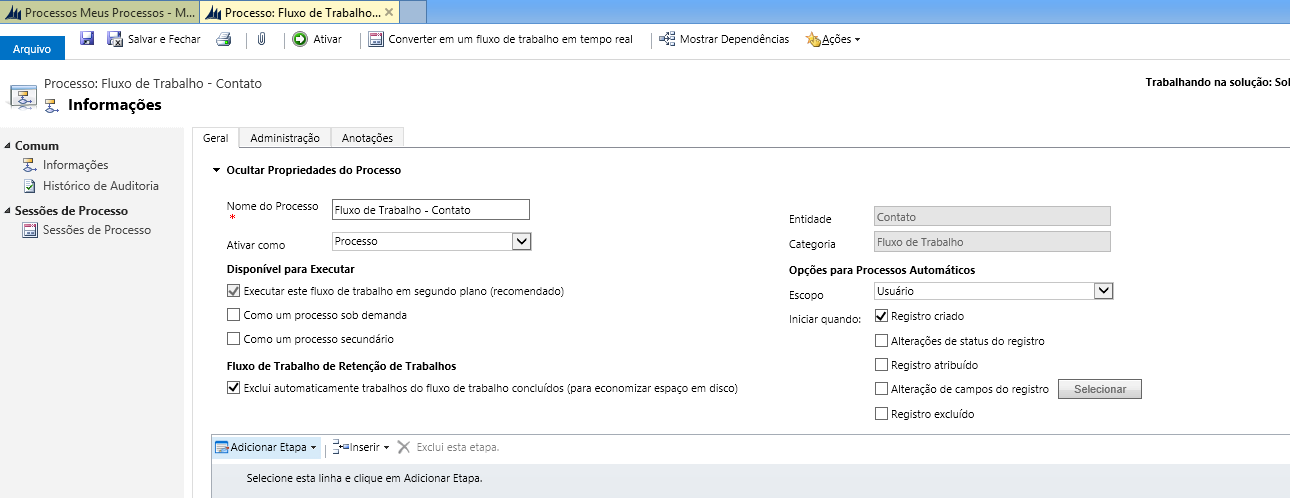Expand the Escopo dropdown list
This screenshot has height=498, width=1290.
coord(1103,291)
